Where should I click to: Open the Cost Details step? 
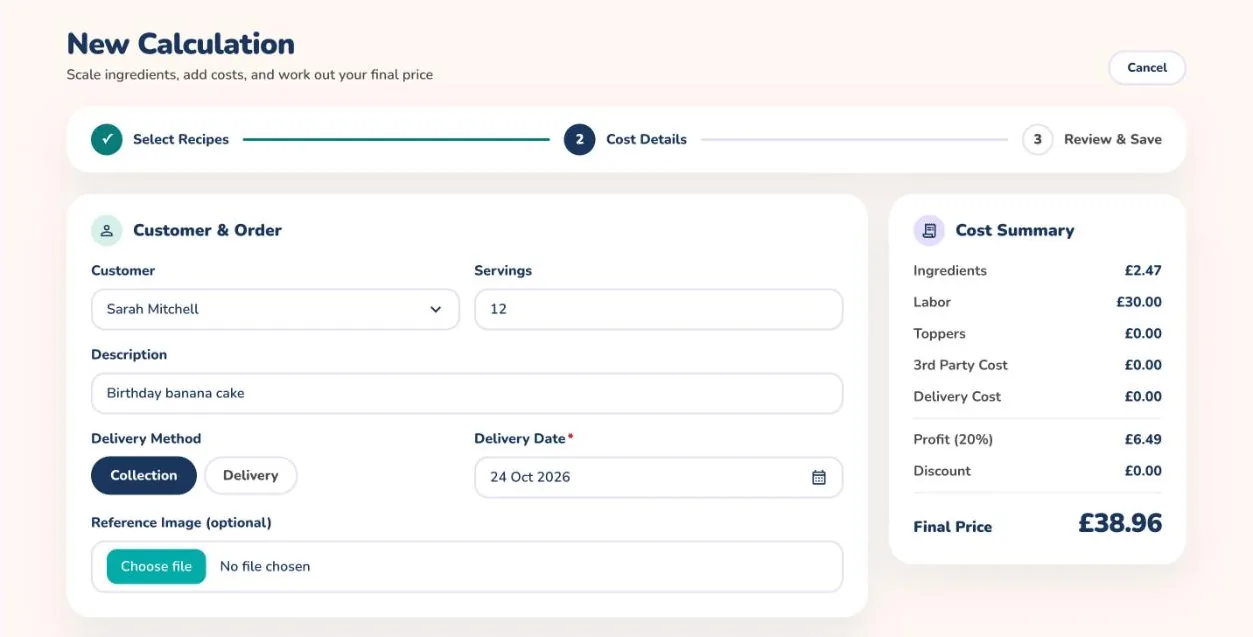coord(646,139)
